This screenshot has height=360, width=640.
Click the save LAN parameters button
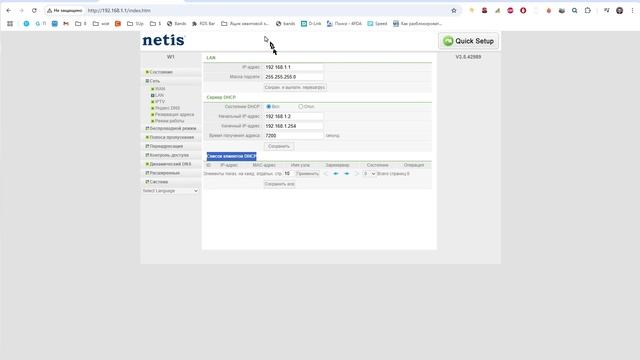click(295, 87)
